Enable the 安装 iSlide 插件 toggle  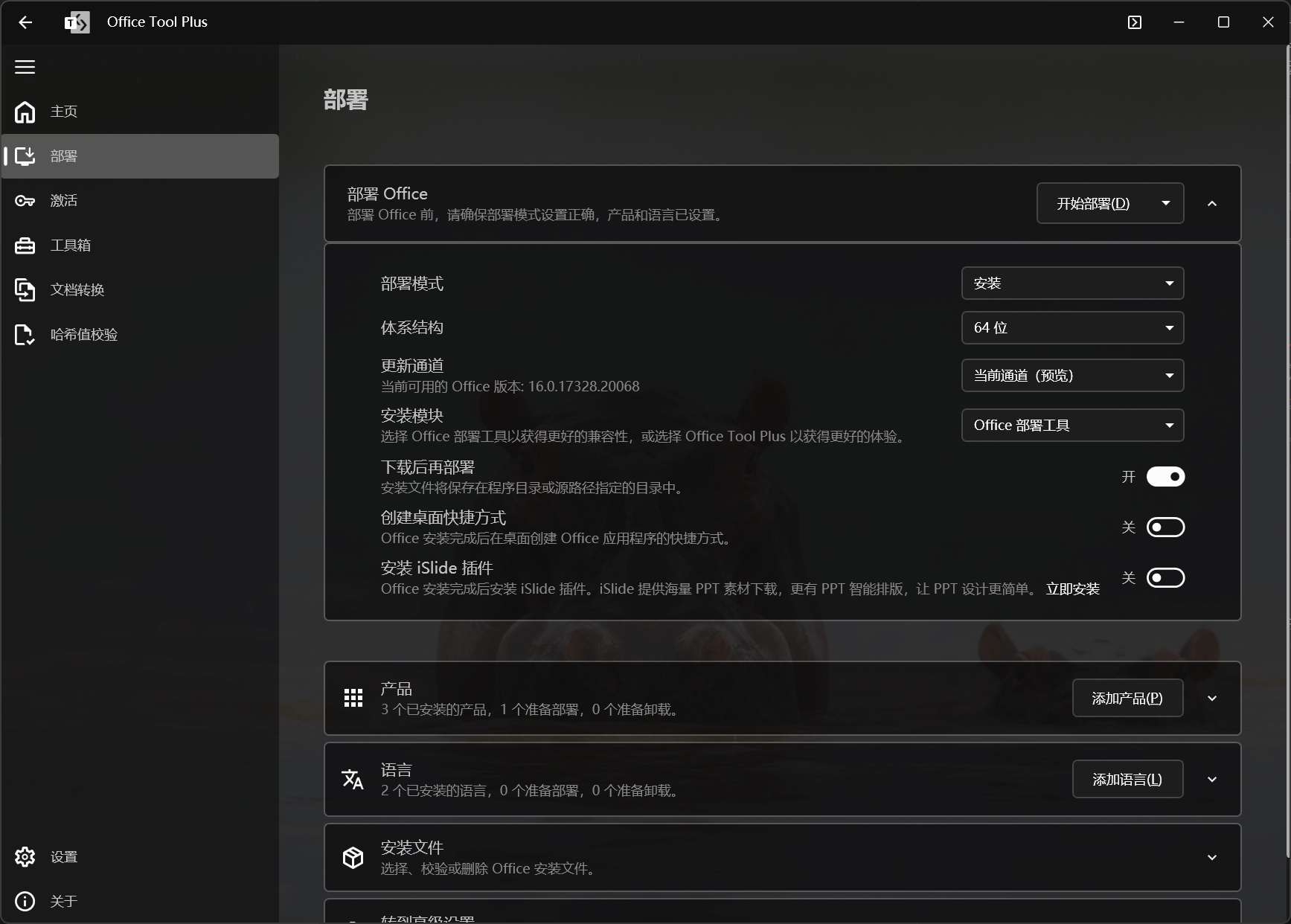pyautogui.click(x=1165, y=578)
